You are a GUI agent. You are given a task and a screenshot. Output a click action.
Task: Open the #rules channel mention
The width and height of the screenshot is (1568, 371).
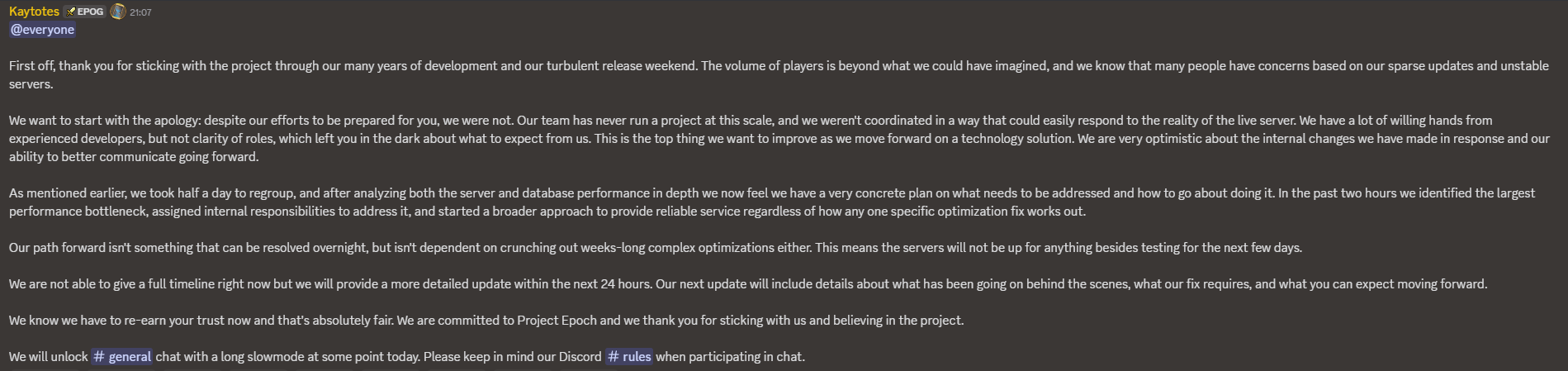point(629,357)
